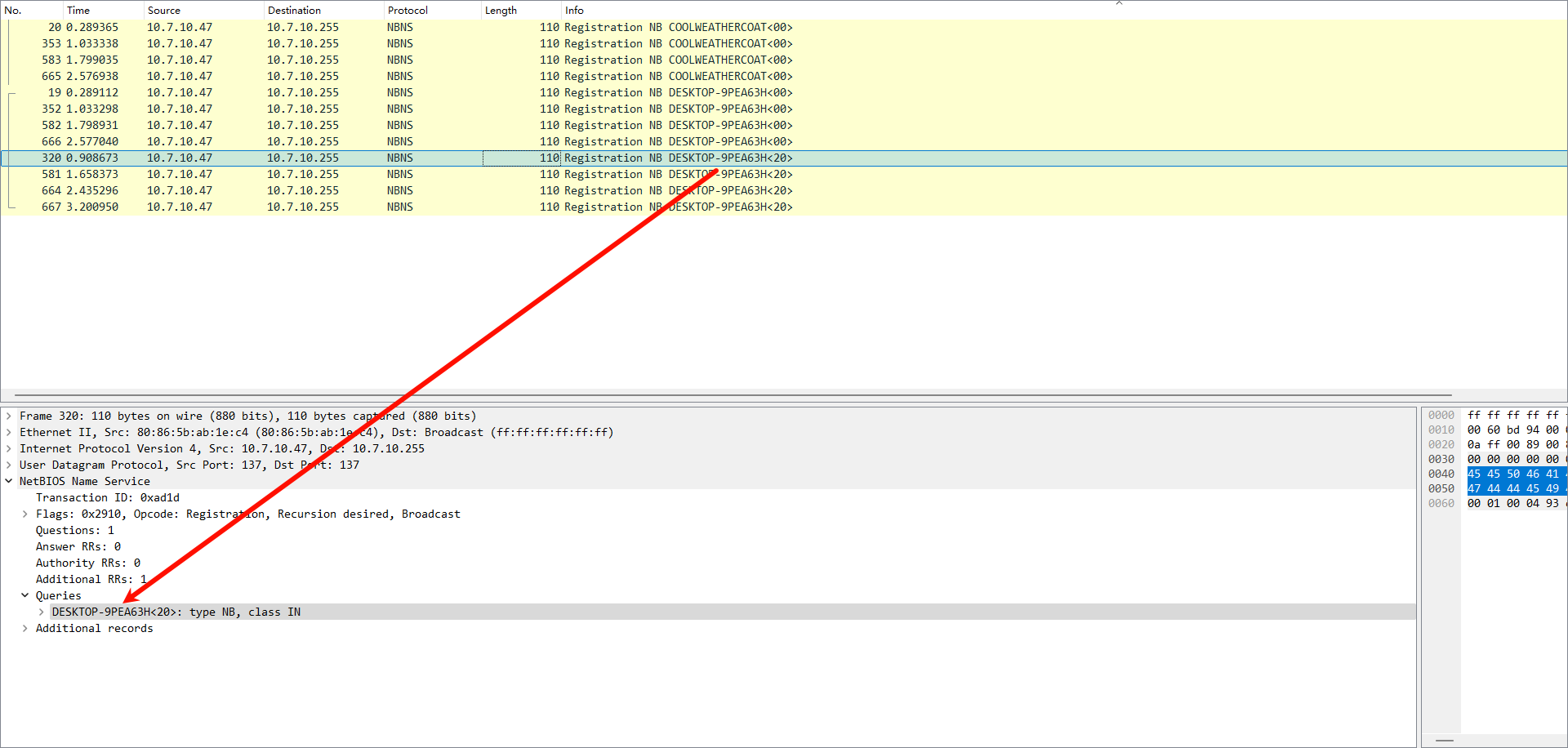Expand the Flags 0x2910 field
This screenshot has height=748, width=1568.
point(24,514)
